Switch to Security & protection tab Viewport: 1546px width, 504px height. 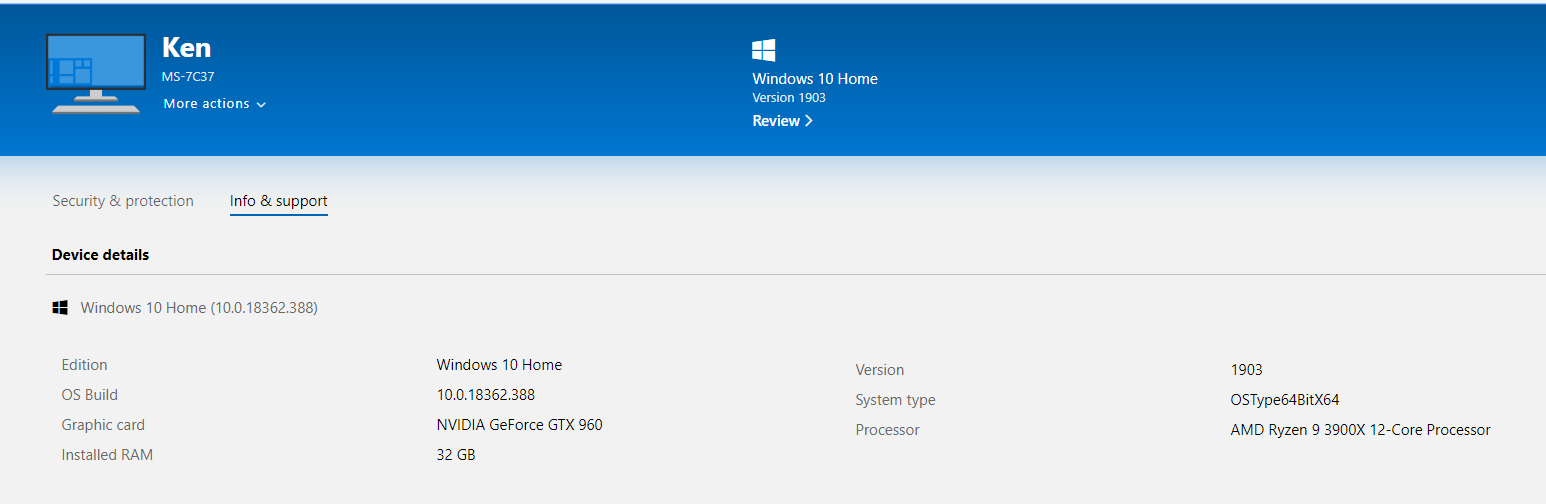[123, 201]
